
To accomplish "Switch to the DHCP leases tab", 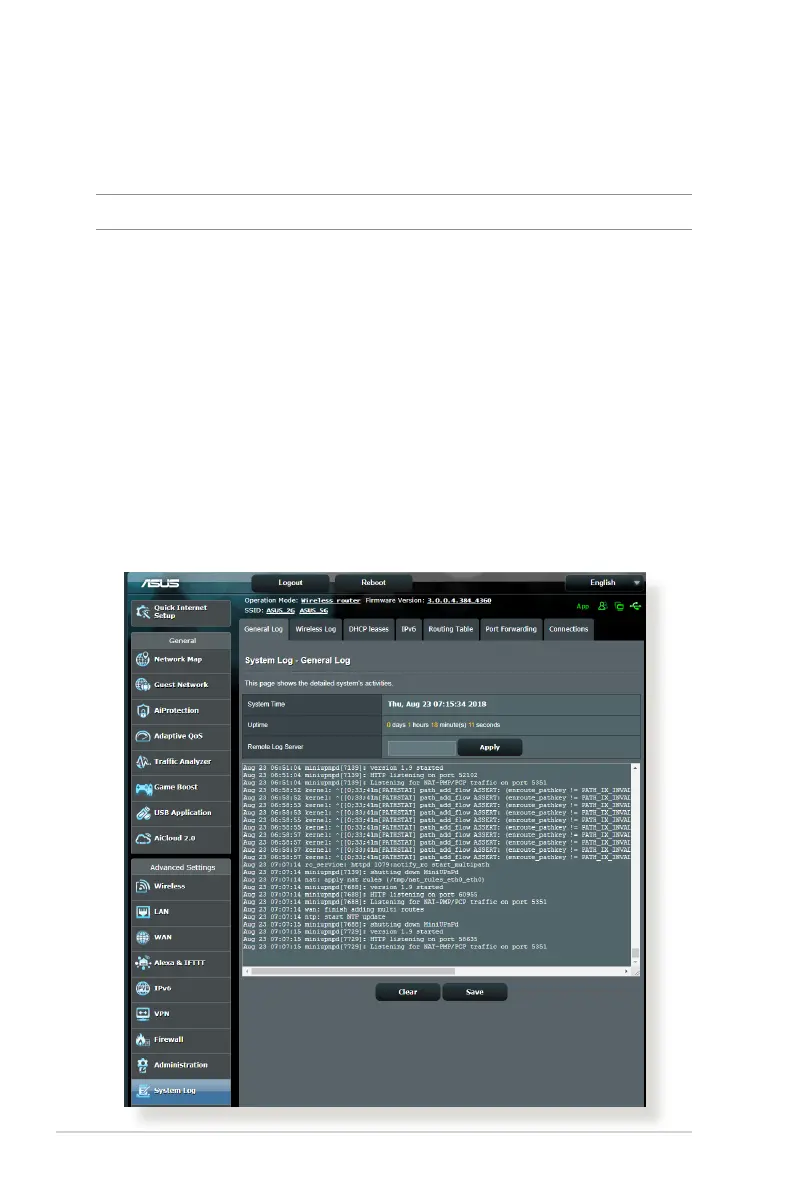I will click(368, 630).
